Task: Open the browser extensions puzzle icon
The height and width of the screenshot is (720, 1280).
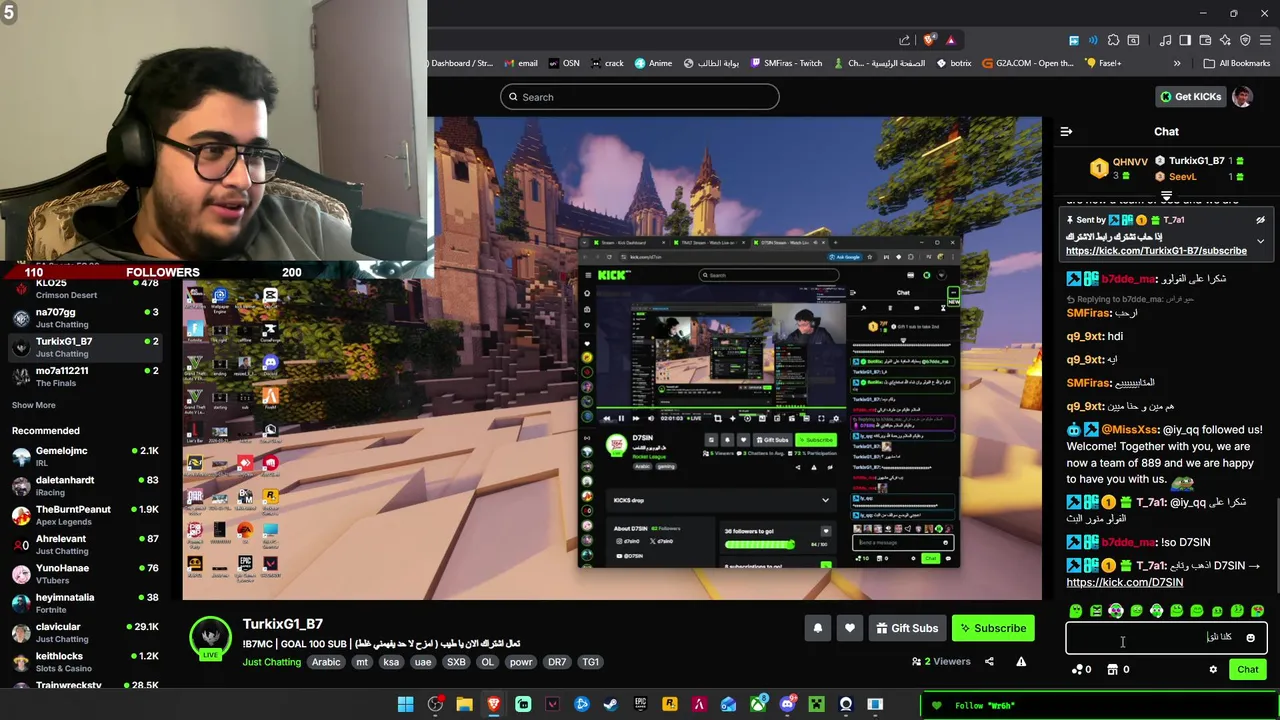Action: pos(1113,40)
